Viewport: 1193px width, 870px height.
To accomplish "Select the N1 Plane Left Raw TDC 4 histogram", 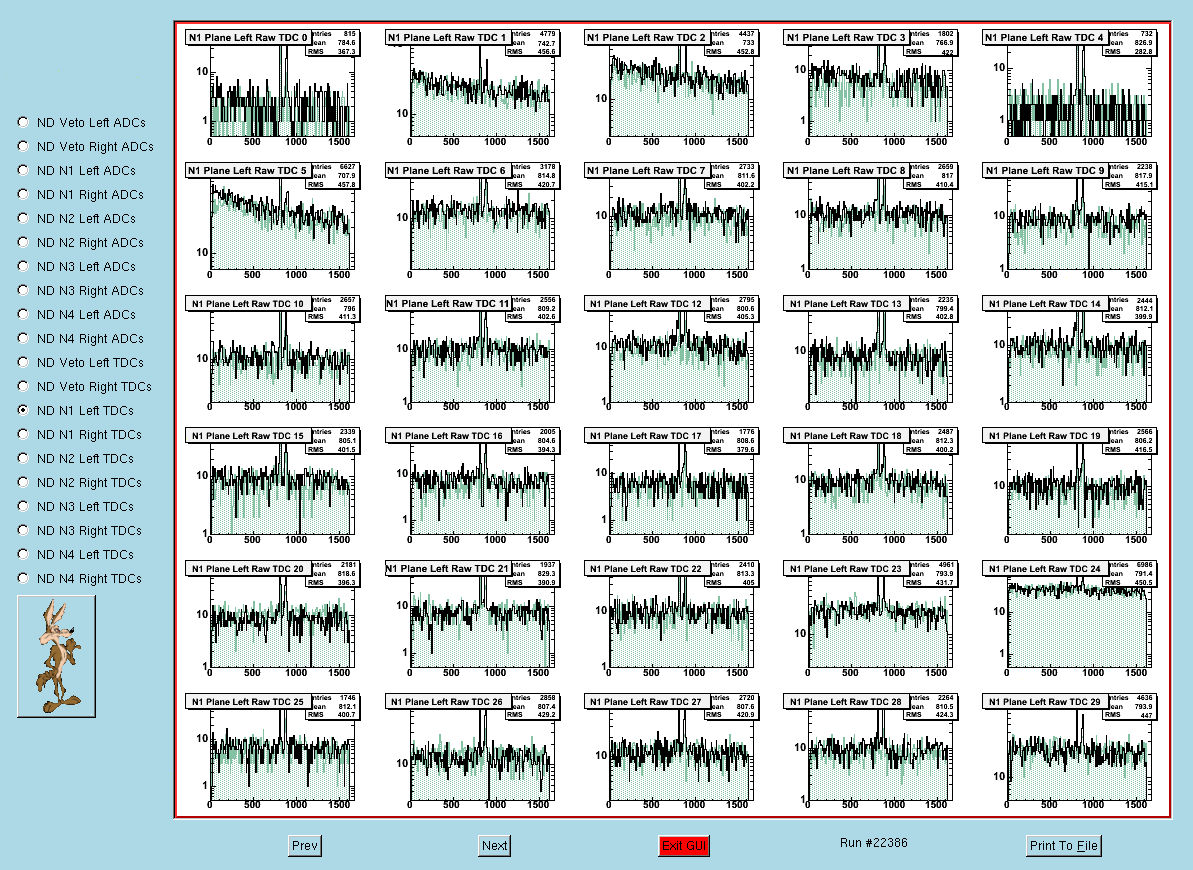I will pyautogui.click(x=1069, y=87).
